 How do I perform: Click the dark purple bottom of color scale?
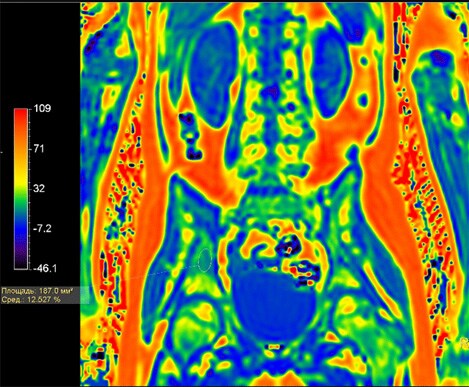click(x=21, y=262)
